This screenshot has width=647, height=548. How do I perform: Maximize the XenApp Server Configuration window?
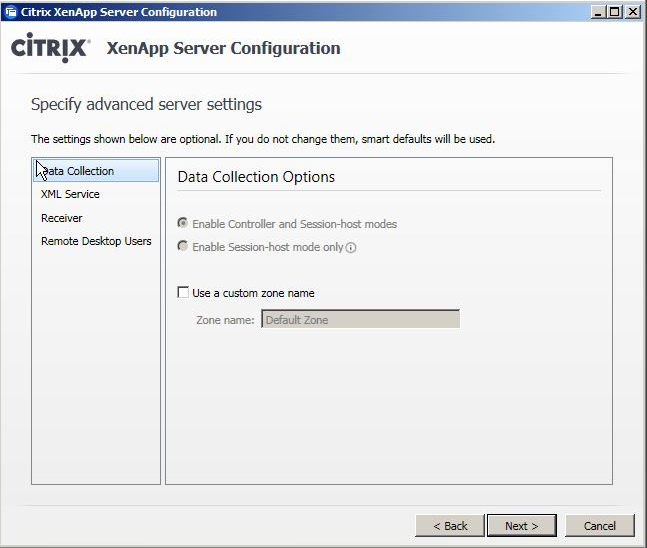coord(616,12)
